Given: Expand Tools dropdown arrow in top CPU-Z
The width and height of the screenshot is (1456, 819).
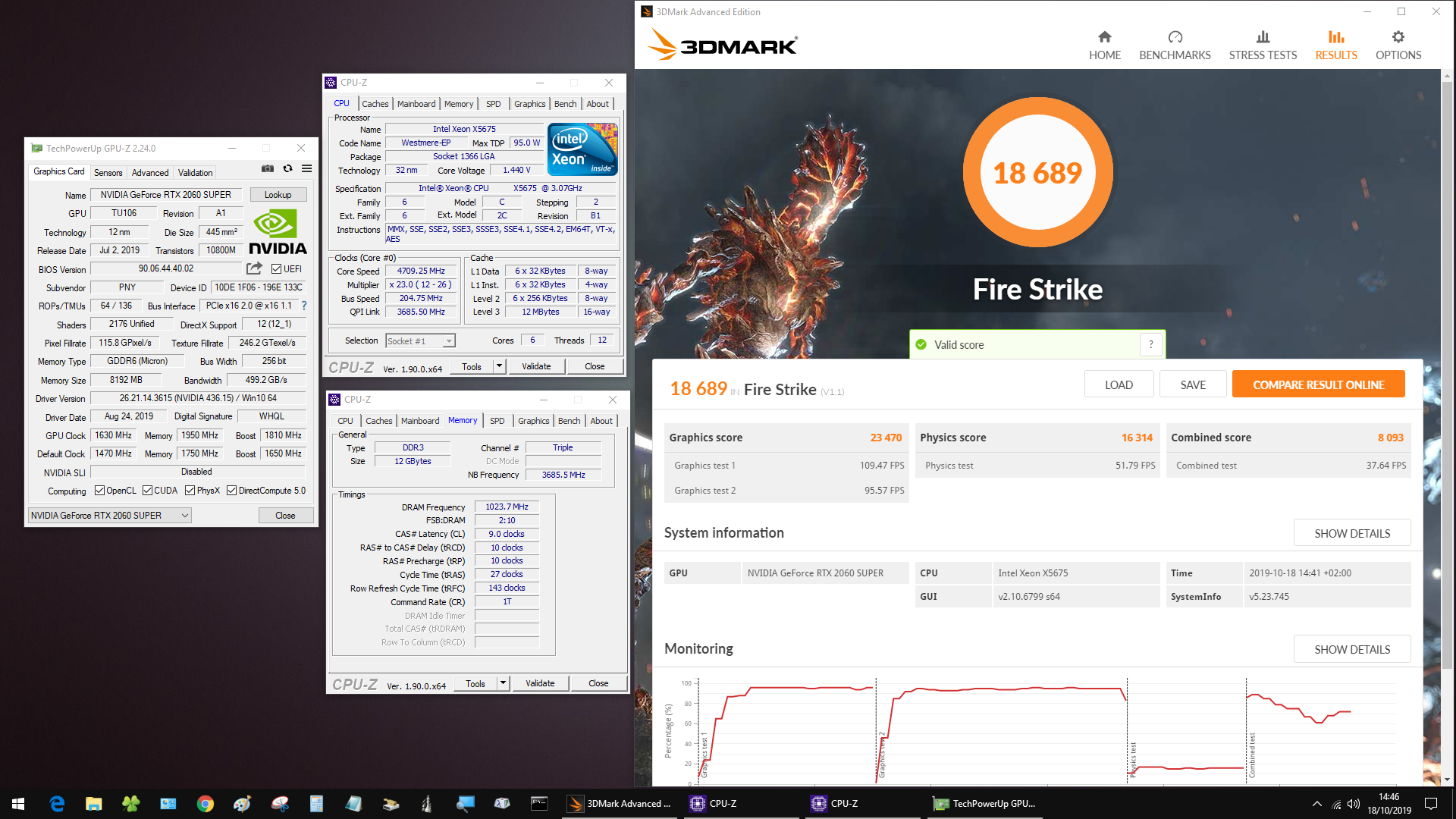Looking at the screenshot, I should 499,366.
